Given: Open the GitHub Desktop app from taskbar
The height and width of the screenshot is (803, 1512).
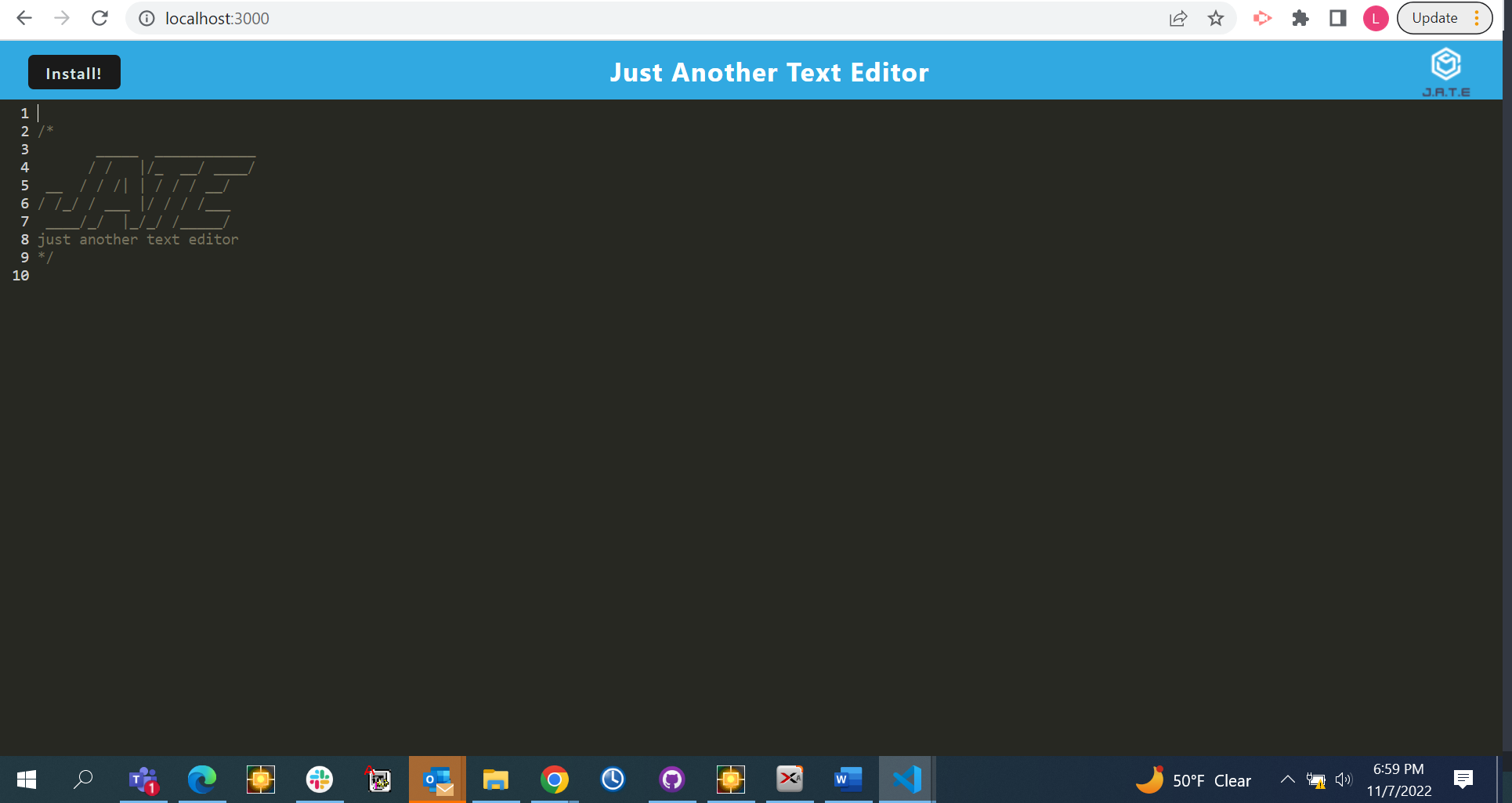Looking at the screenshot, I should 671,779.
